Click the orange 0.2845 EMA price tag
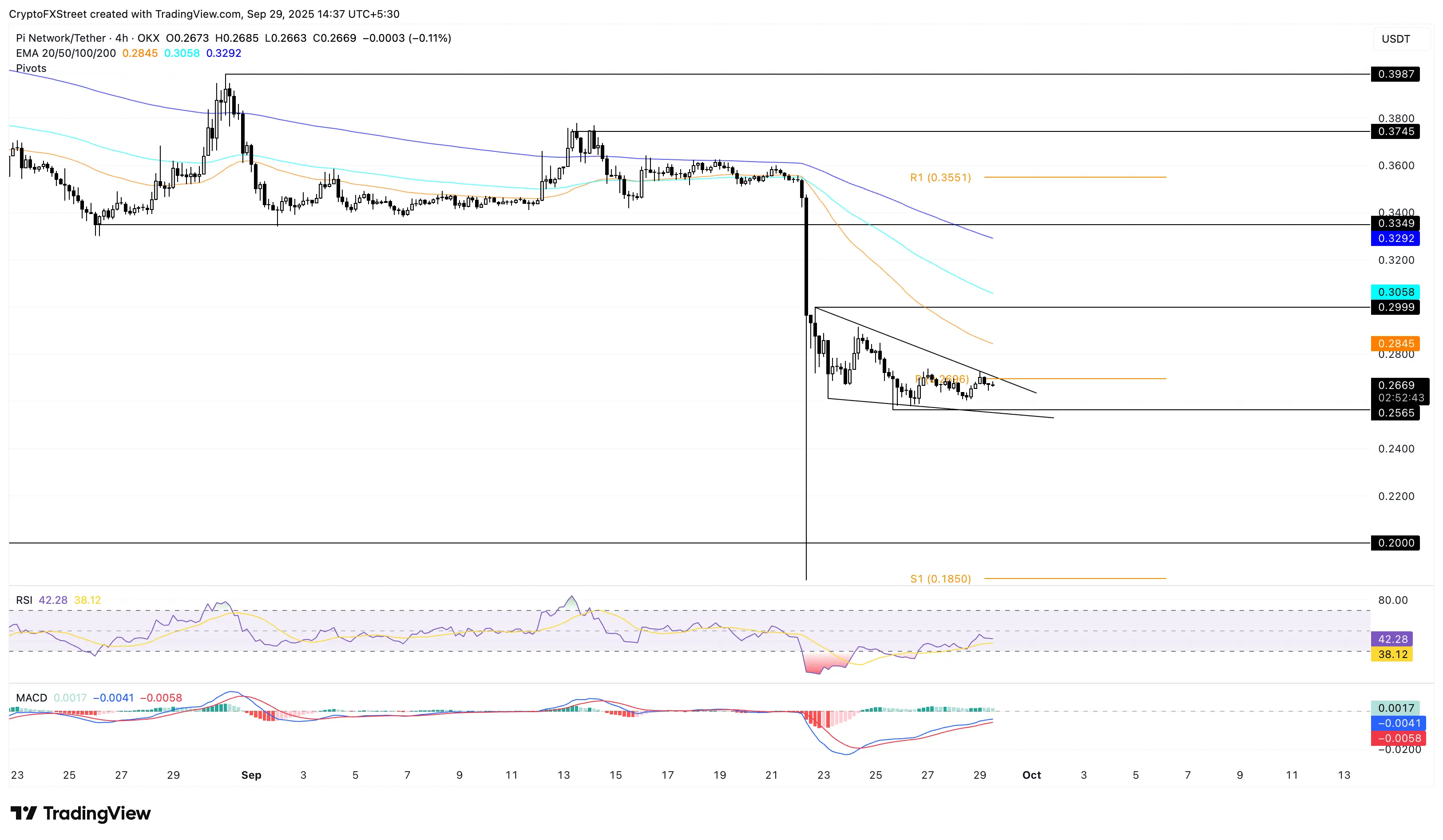Viewport: 1443px width, 840px height. [1395, 344]
